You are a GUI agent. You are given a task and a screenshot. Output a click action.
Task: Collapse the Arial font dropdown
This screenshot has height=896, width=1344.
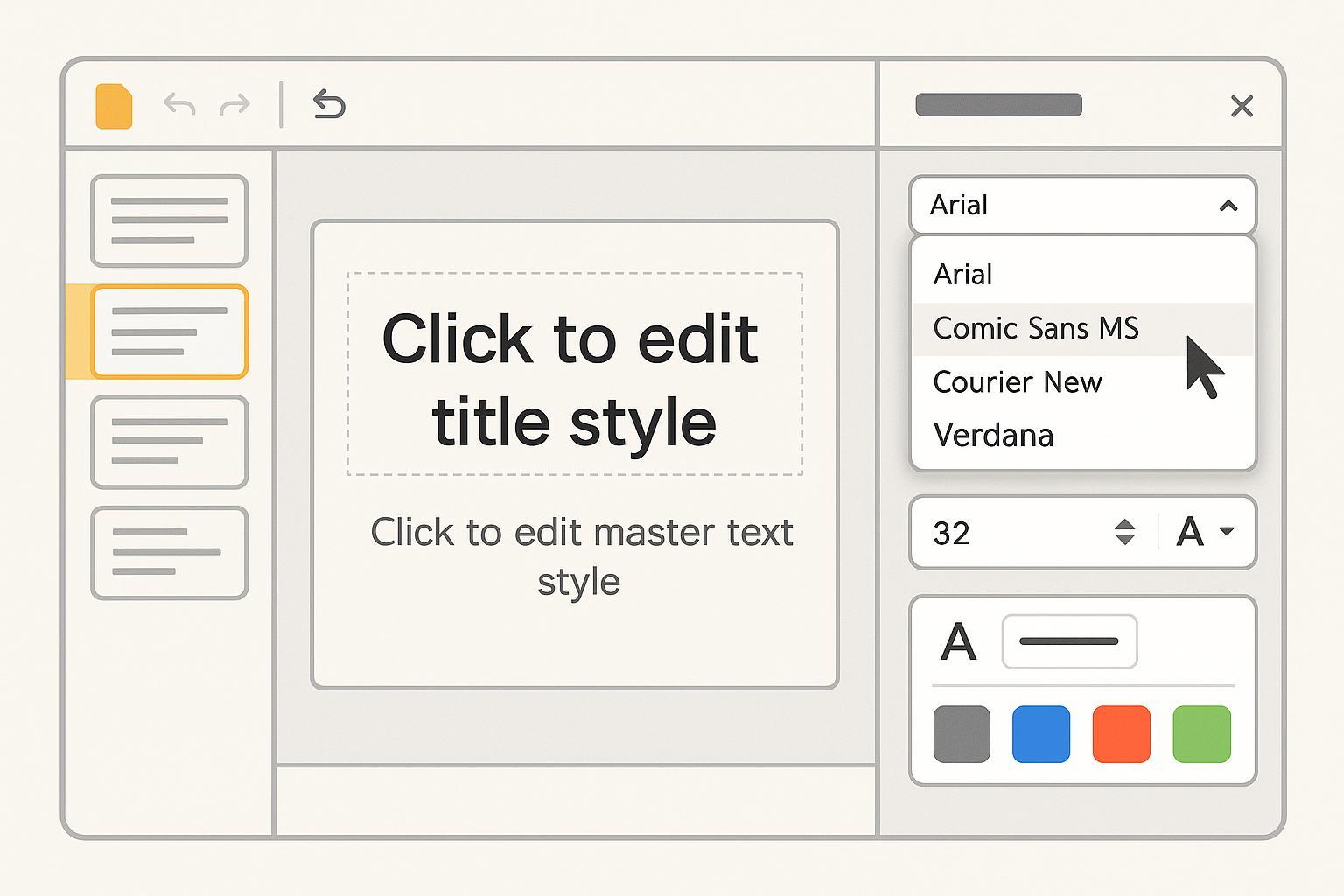tap(1228, 206)
